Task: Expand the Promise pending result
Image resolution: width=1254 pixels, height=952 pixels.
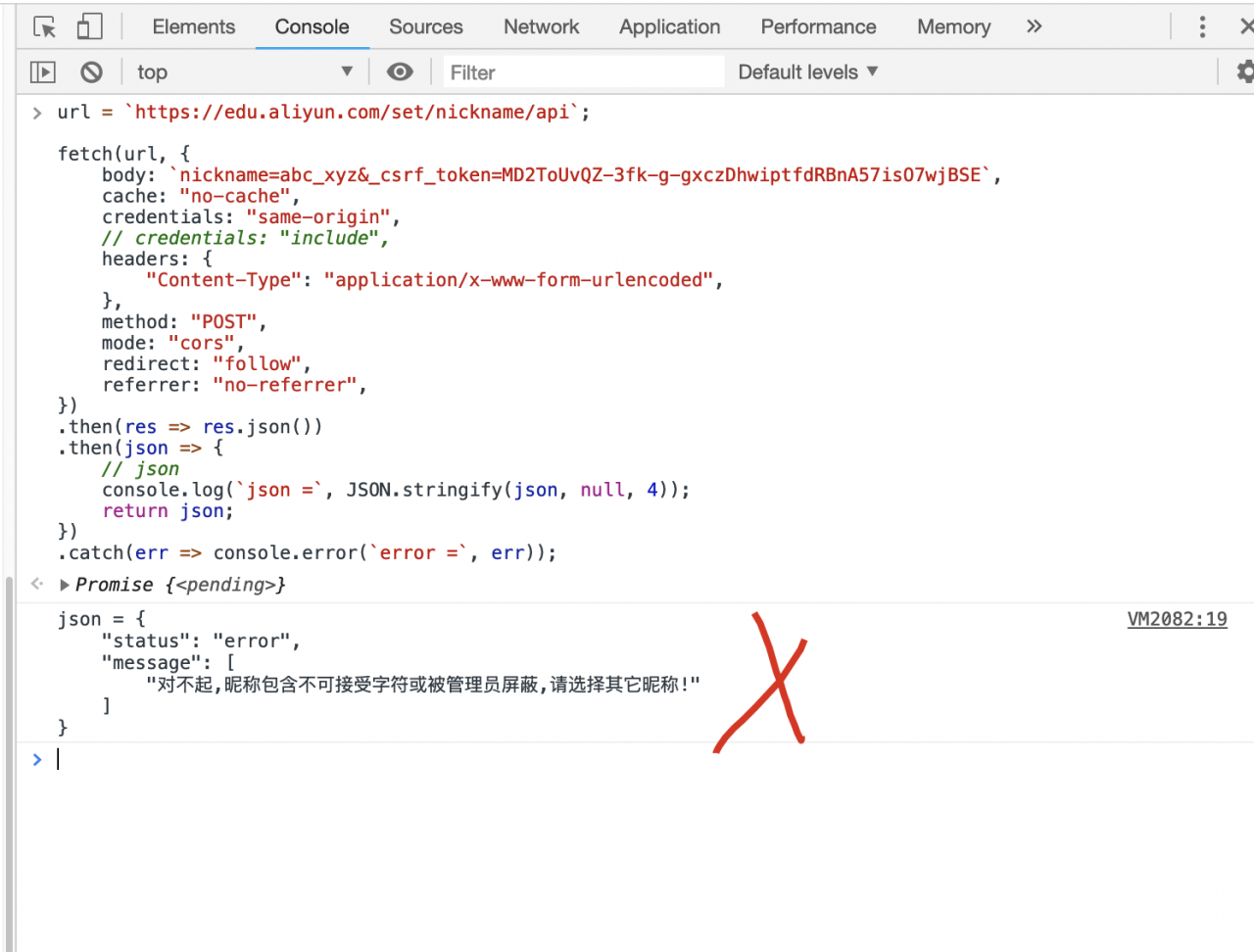Action: tap(65, 585)
